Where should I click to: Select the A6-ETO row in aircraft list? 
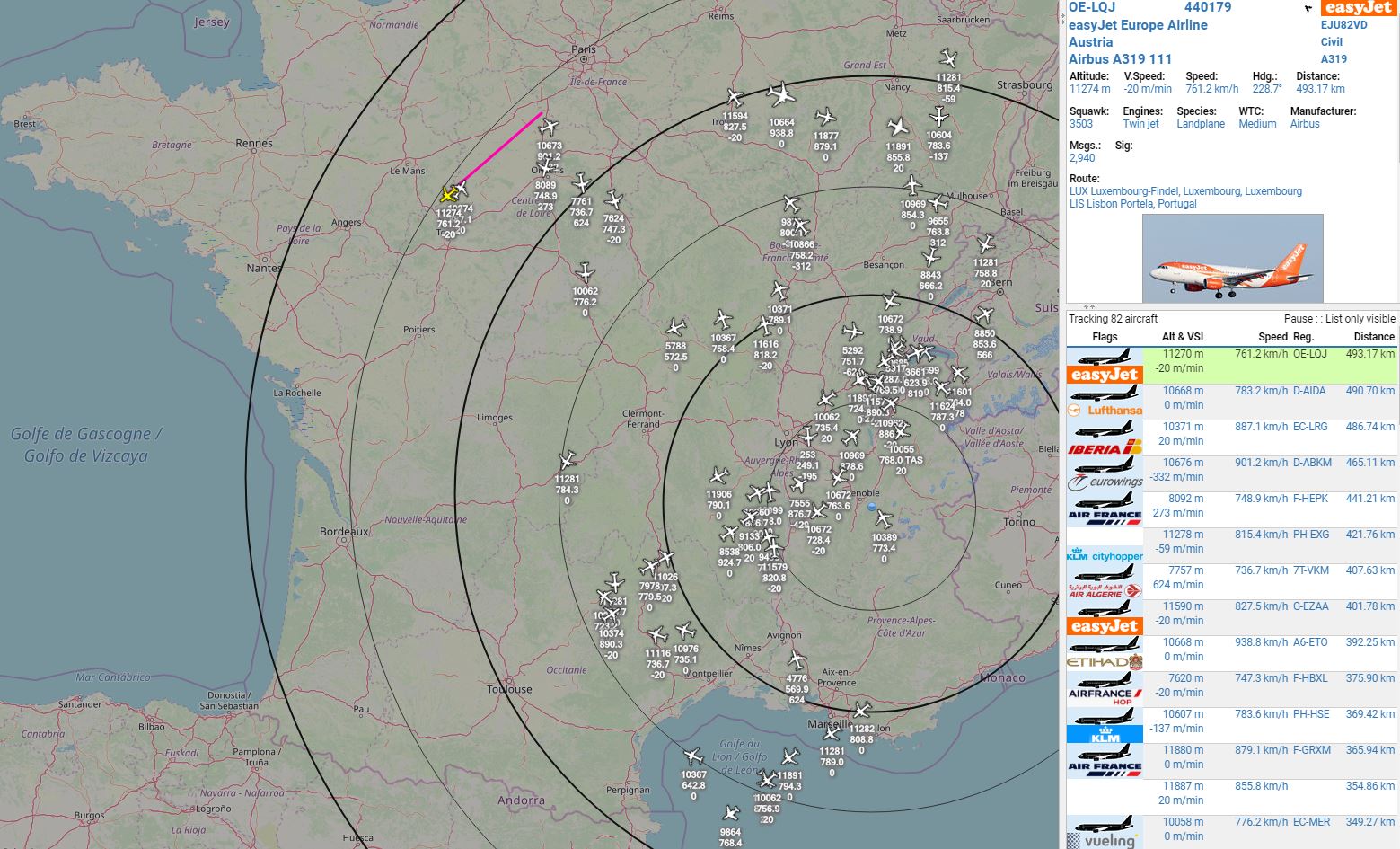coord(1231,653)
